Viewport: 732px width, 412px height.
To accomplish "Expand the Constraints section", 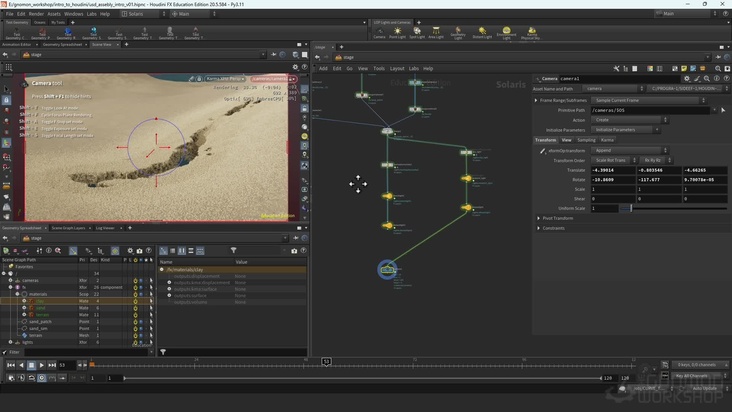I will [x=539, y=228].
